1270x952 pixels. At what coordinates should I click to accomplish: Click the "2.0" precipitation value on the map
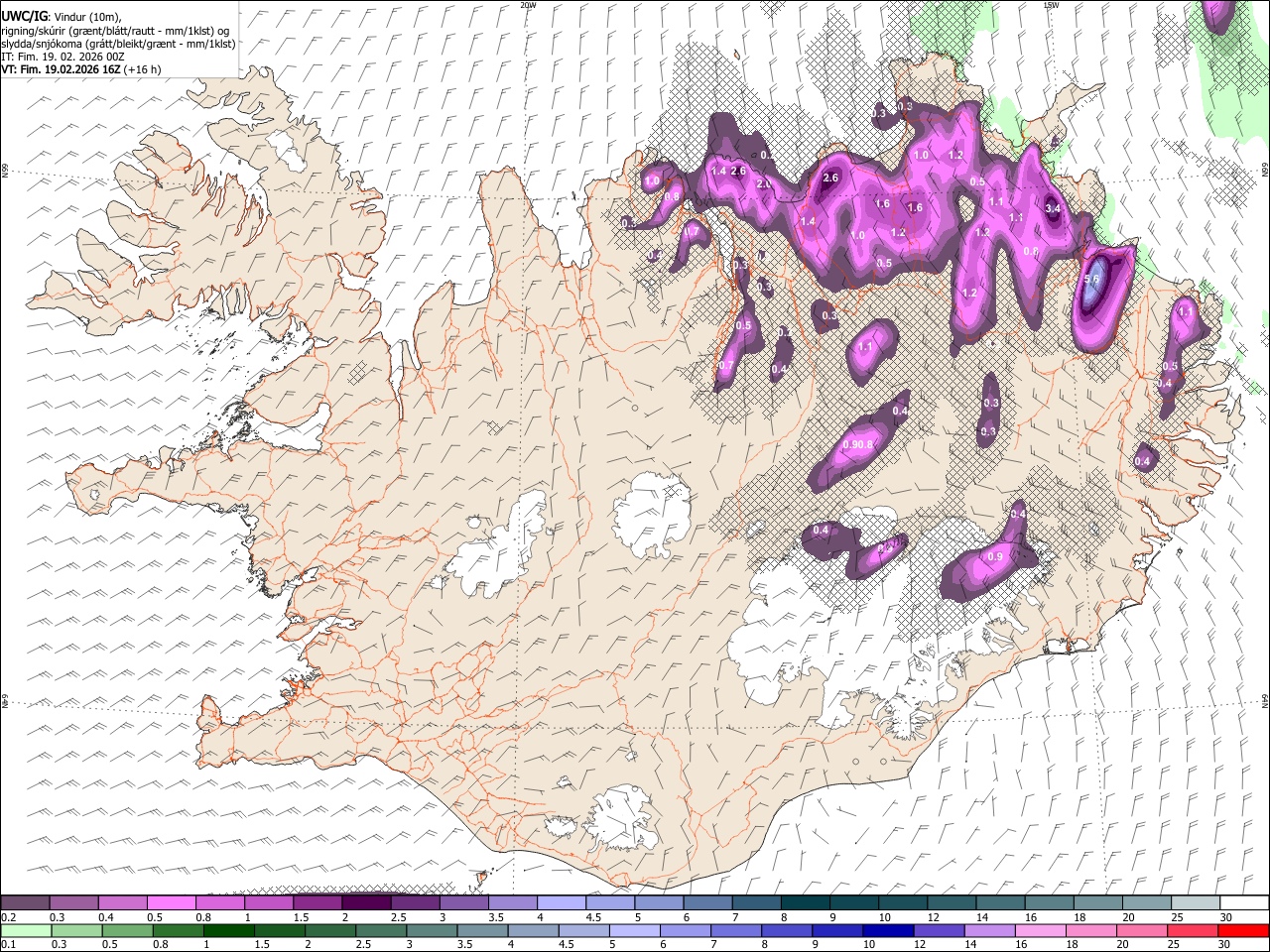(x=764, y=184)
